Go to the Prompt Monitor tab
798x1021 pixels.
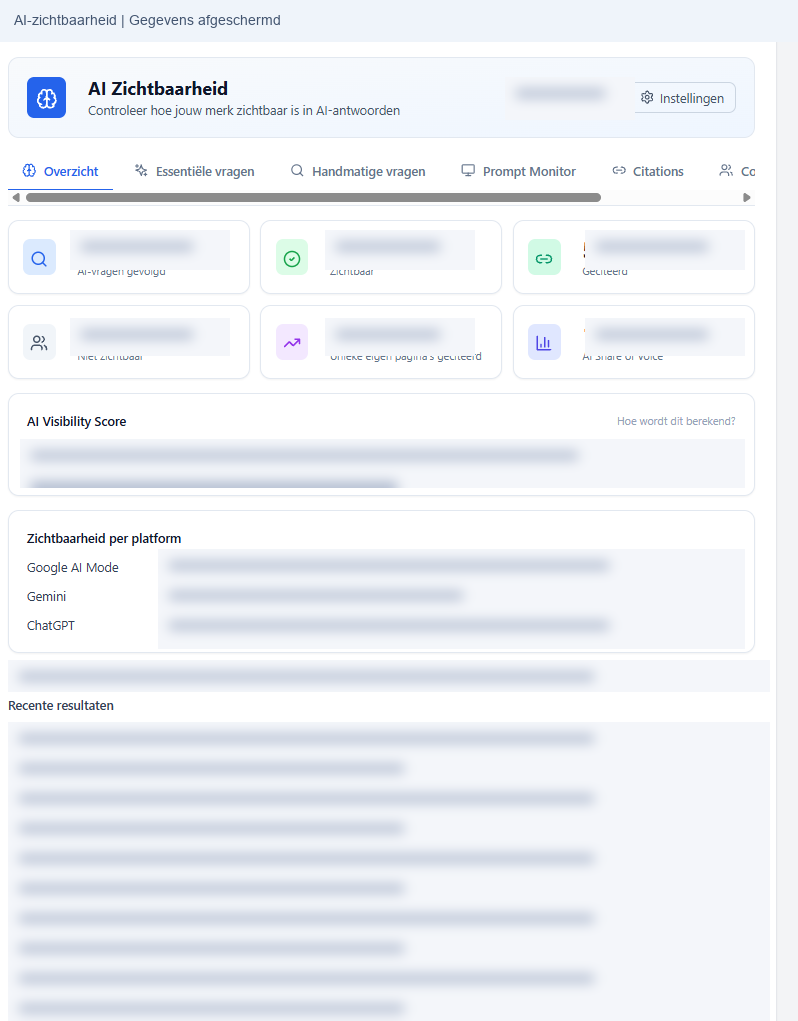tap(519, 171)
